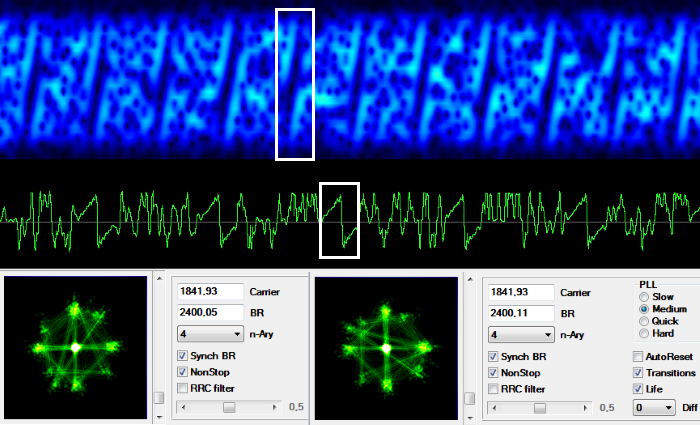This screenshot has height=425, width=700.
Task: Enable right panel RRC filter checkbox
Action: pos(493,389)
